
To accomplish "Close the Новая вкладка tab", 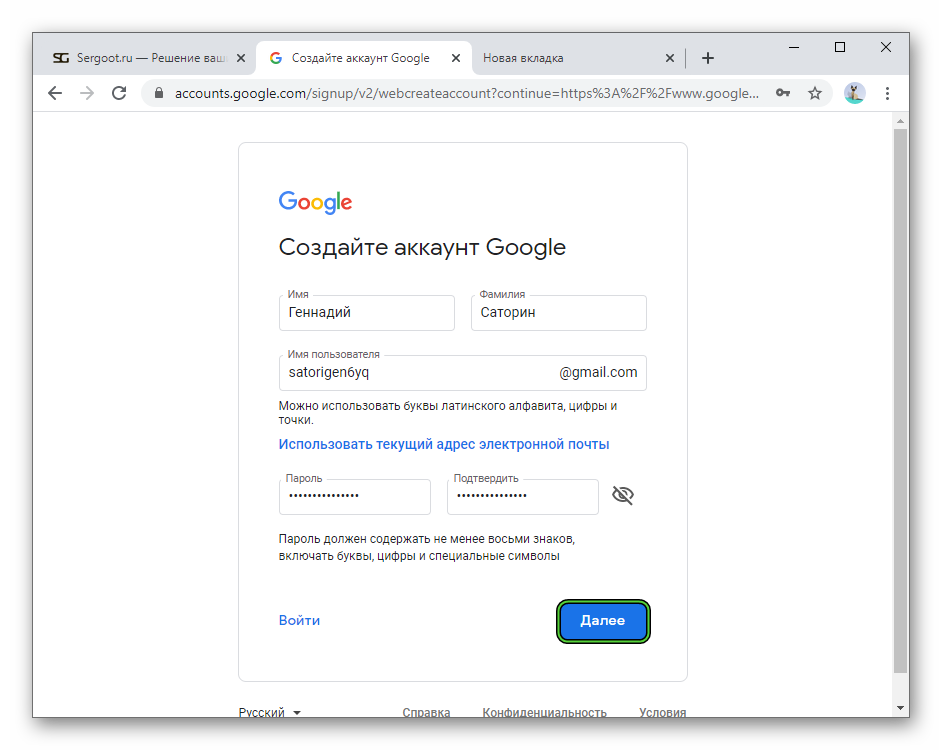I will (670, 58).
